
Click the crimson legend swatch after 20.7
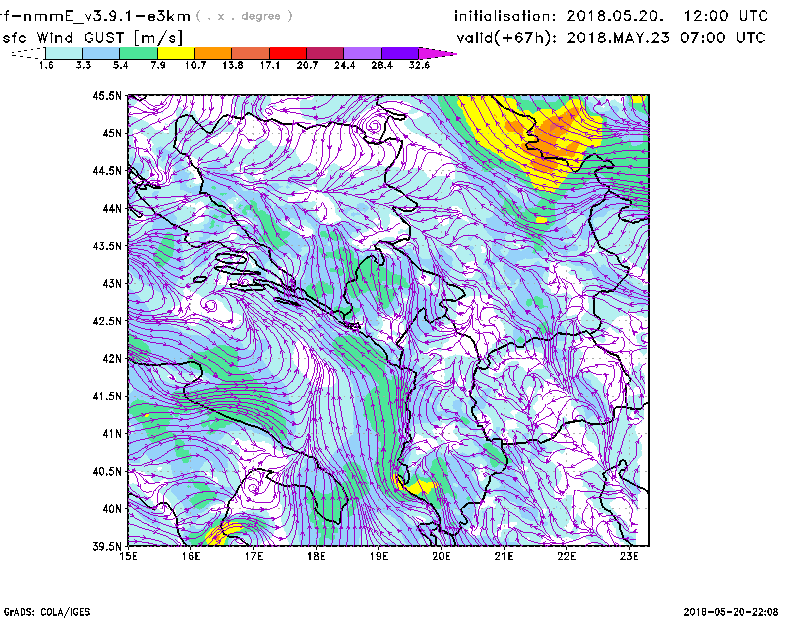[325, 53]
